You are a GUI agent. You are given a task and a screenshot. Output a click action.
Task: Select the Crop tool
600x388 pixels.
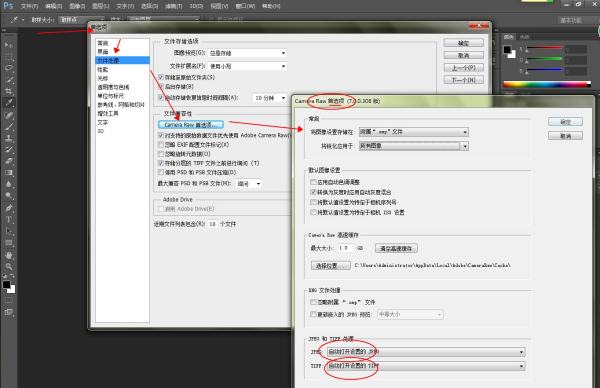click(8, 91)
